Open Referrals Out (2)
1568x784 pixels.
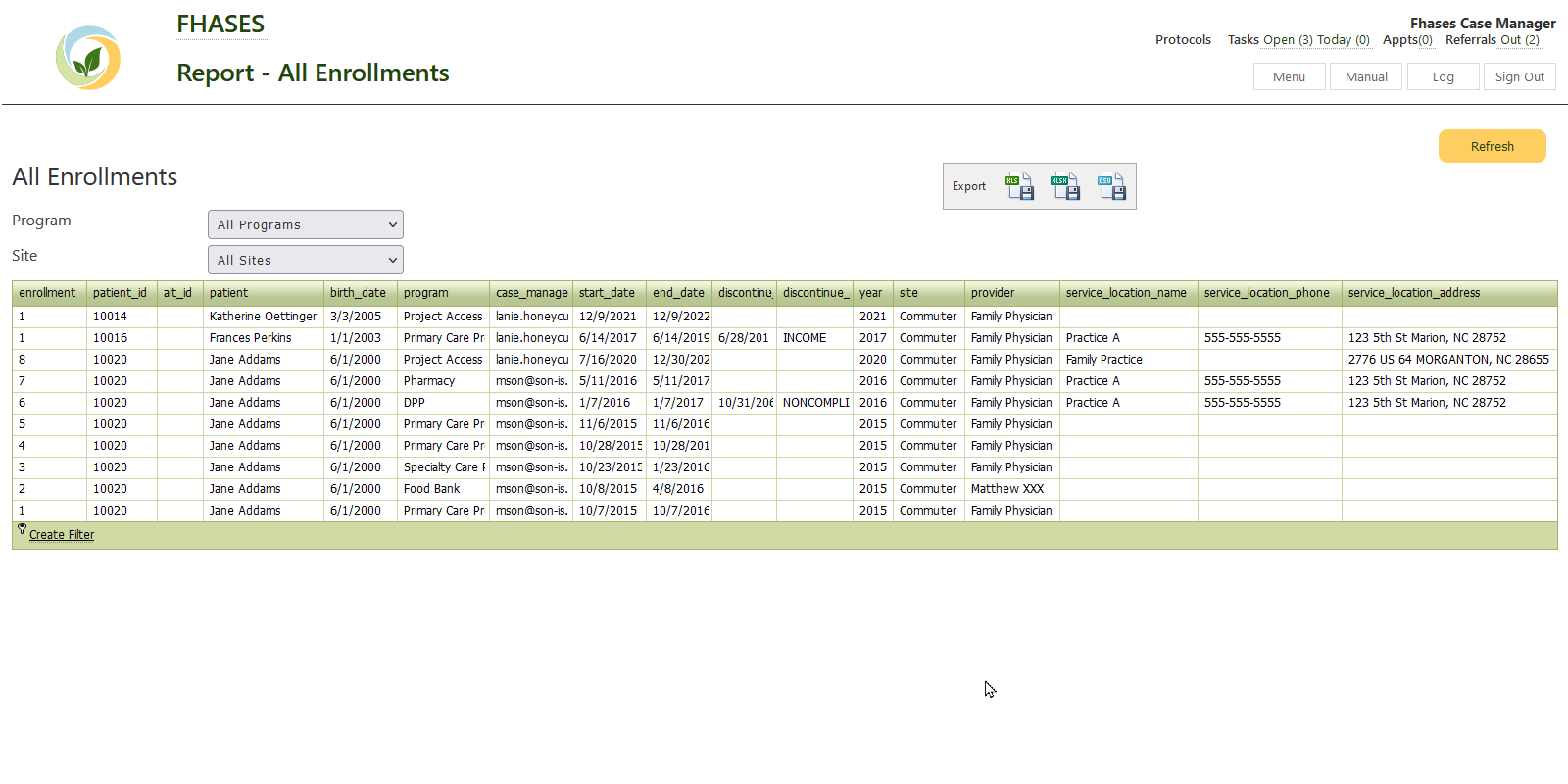tap(1493, 40)
